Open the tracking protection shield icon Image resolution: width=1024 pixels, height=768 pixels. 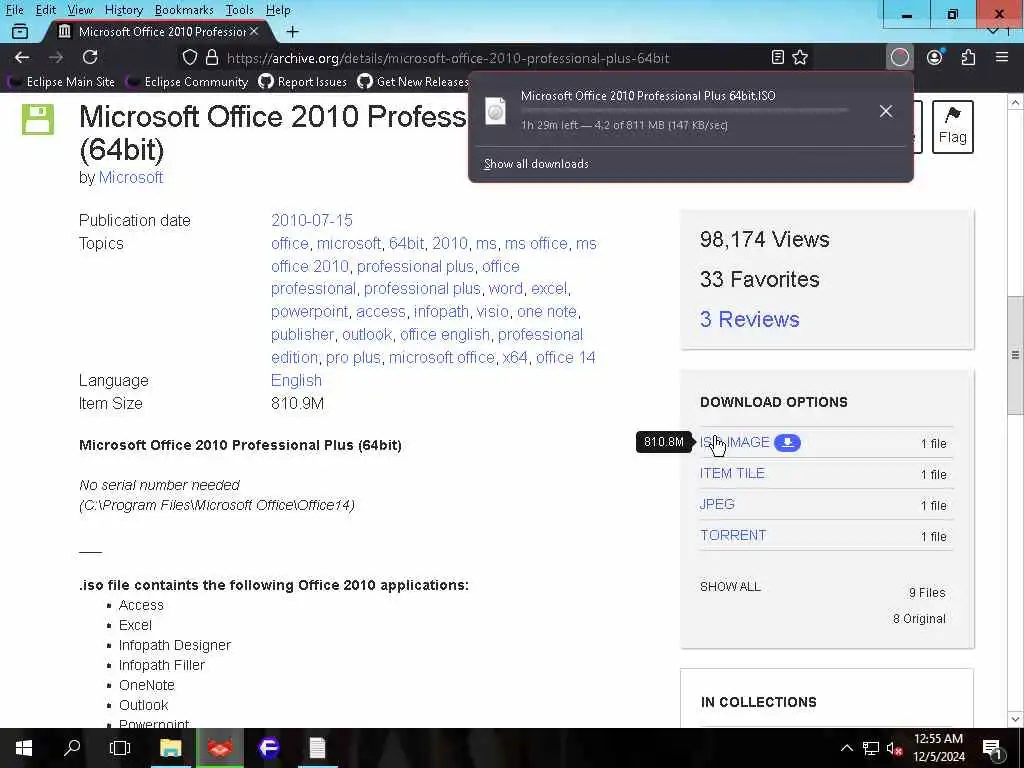point(189,57)
